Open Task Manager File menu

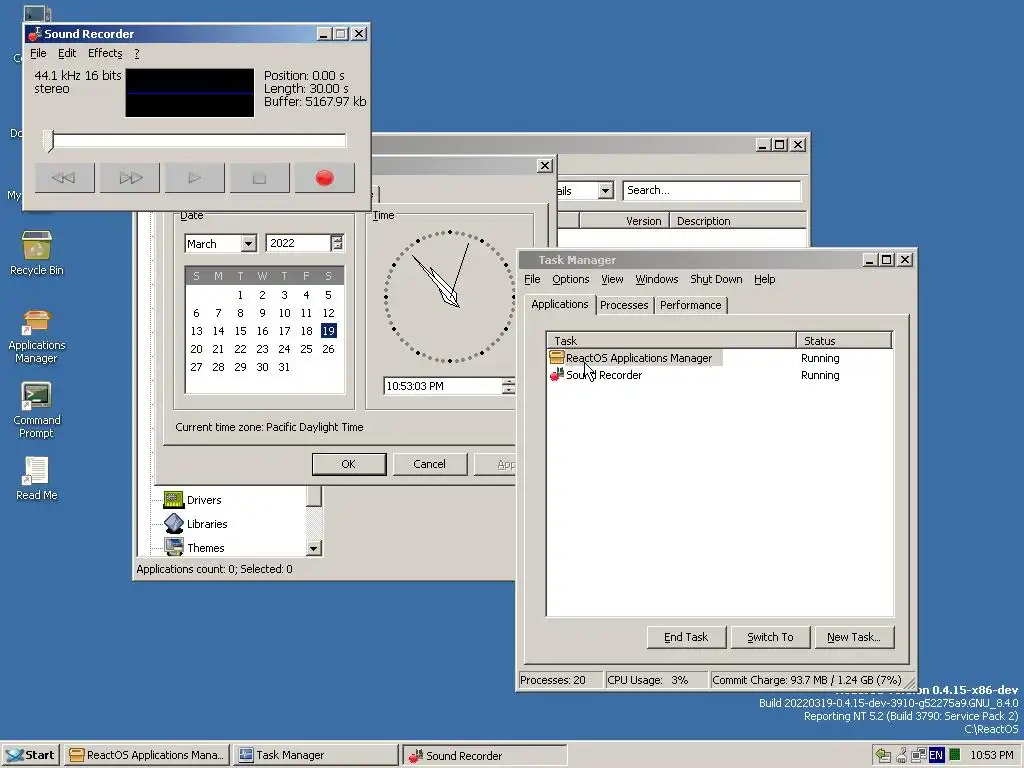532,280
